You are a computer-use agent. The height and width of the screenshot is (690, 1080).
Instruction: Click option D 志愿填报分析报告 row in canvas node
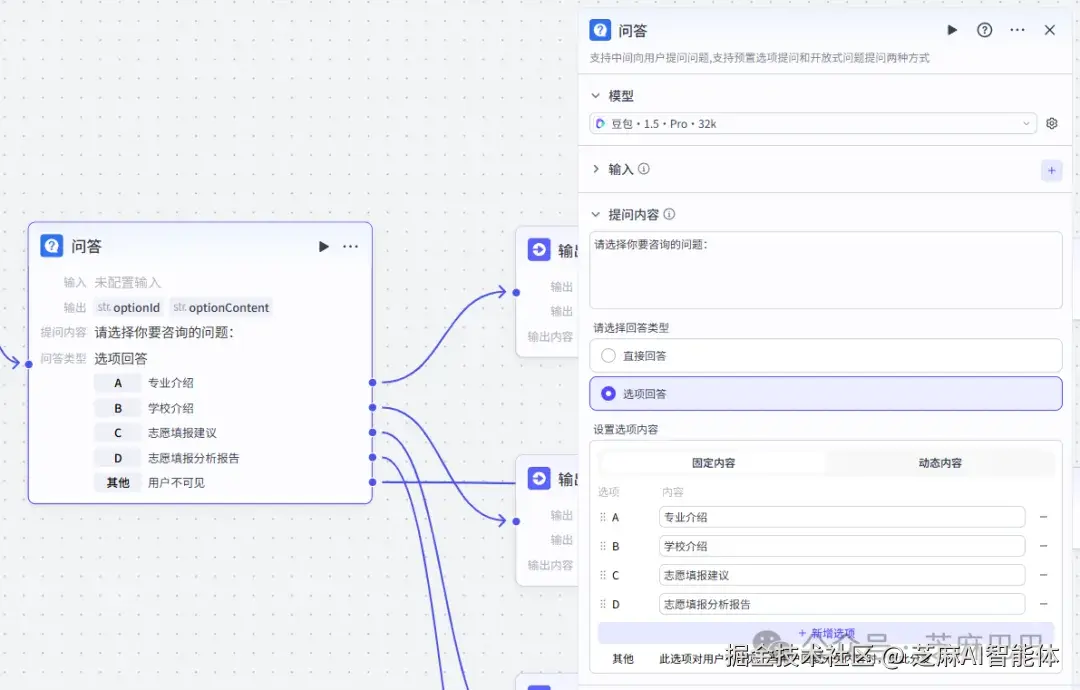[x=167, y=458]
